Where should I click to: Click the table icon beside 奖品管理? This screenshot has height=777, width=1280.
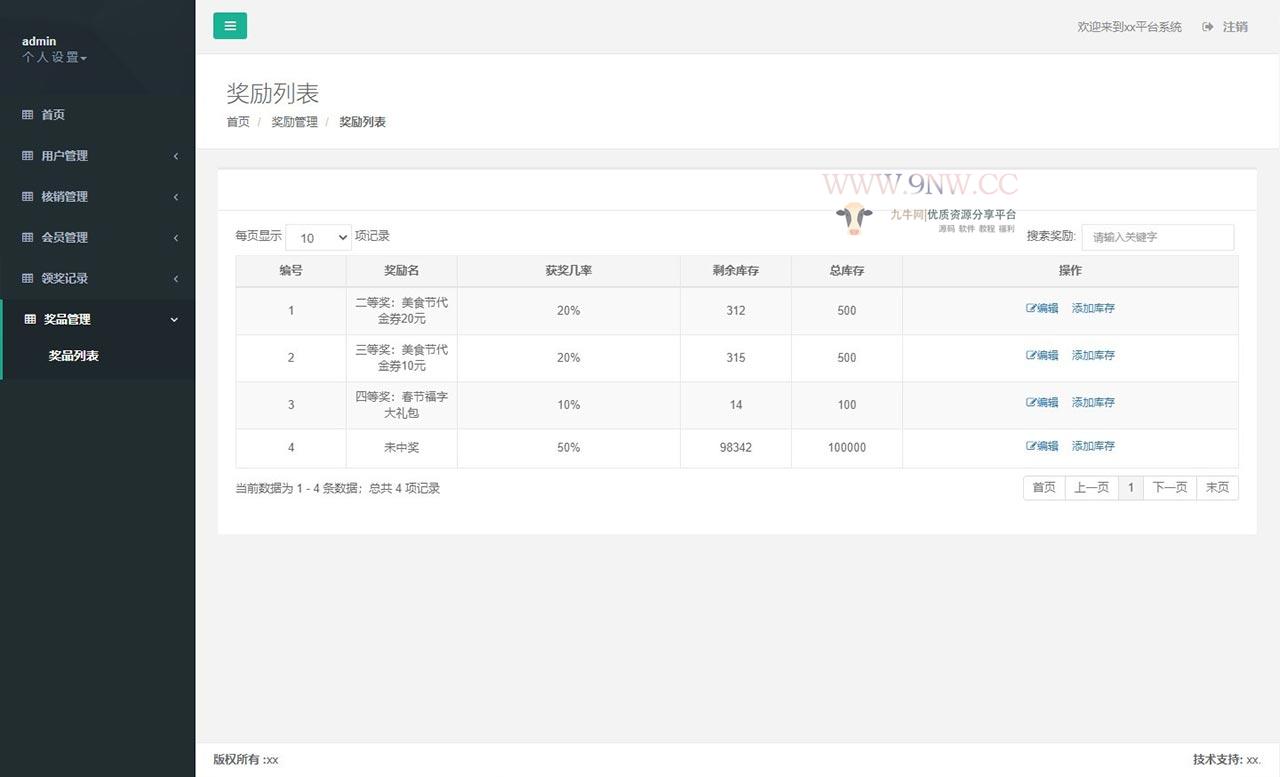[x=30, y=320]
